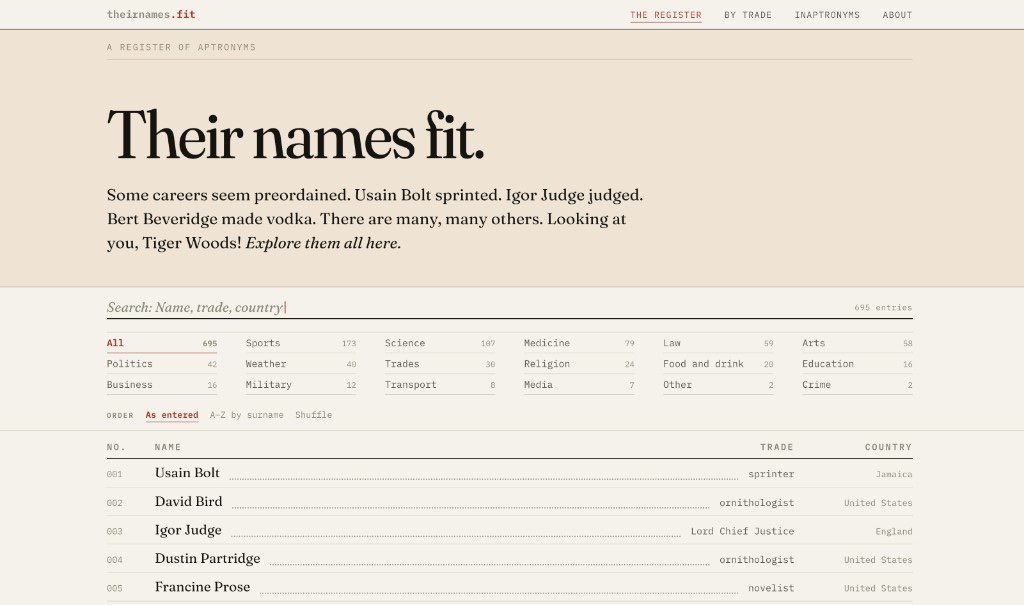Choose the Transport category
Screen dimensions: 1024x605
(x=440, y=385)
